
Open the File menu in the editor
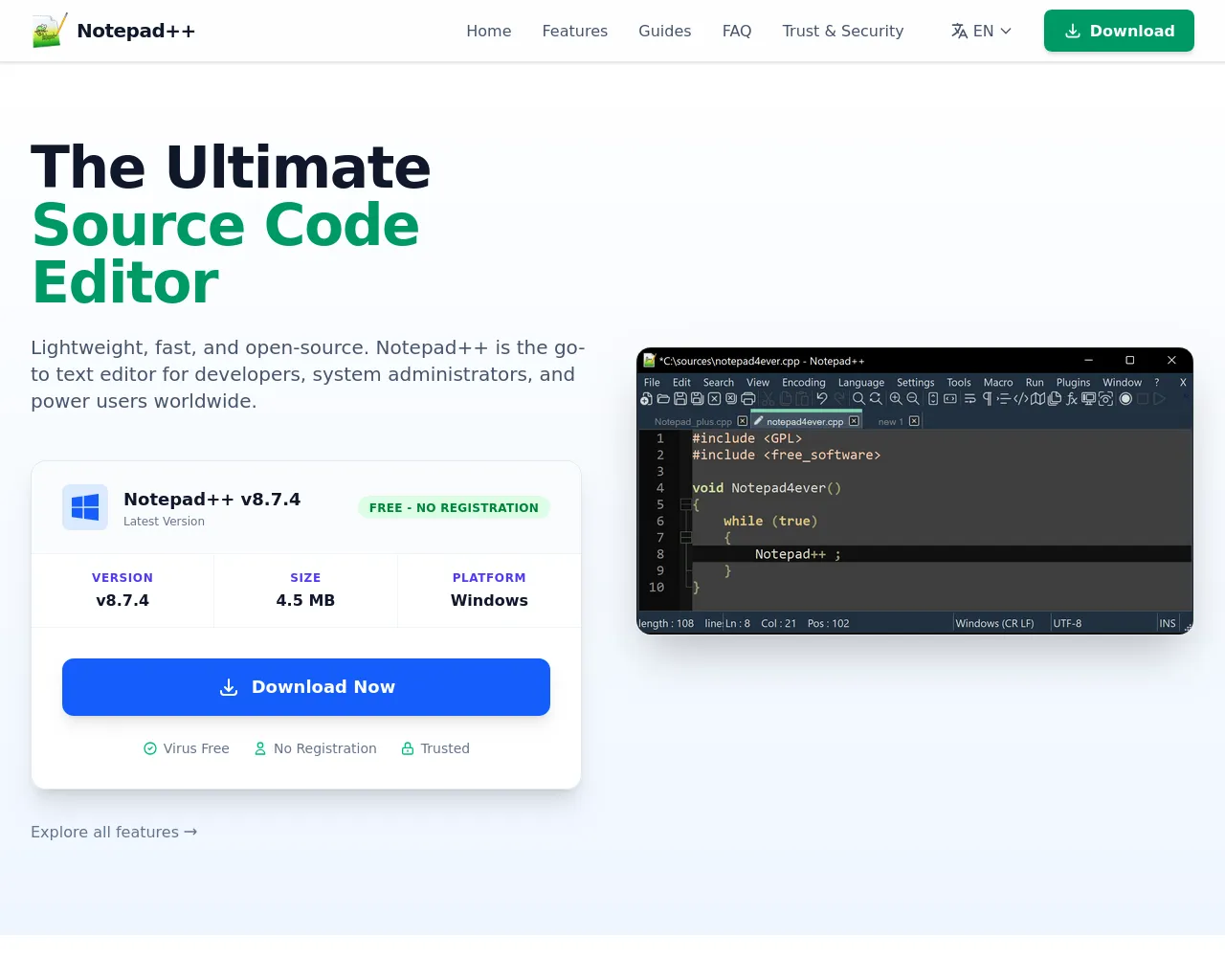(652, 382)
